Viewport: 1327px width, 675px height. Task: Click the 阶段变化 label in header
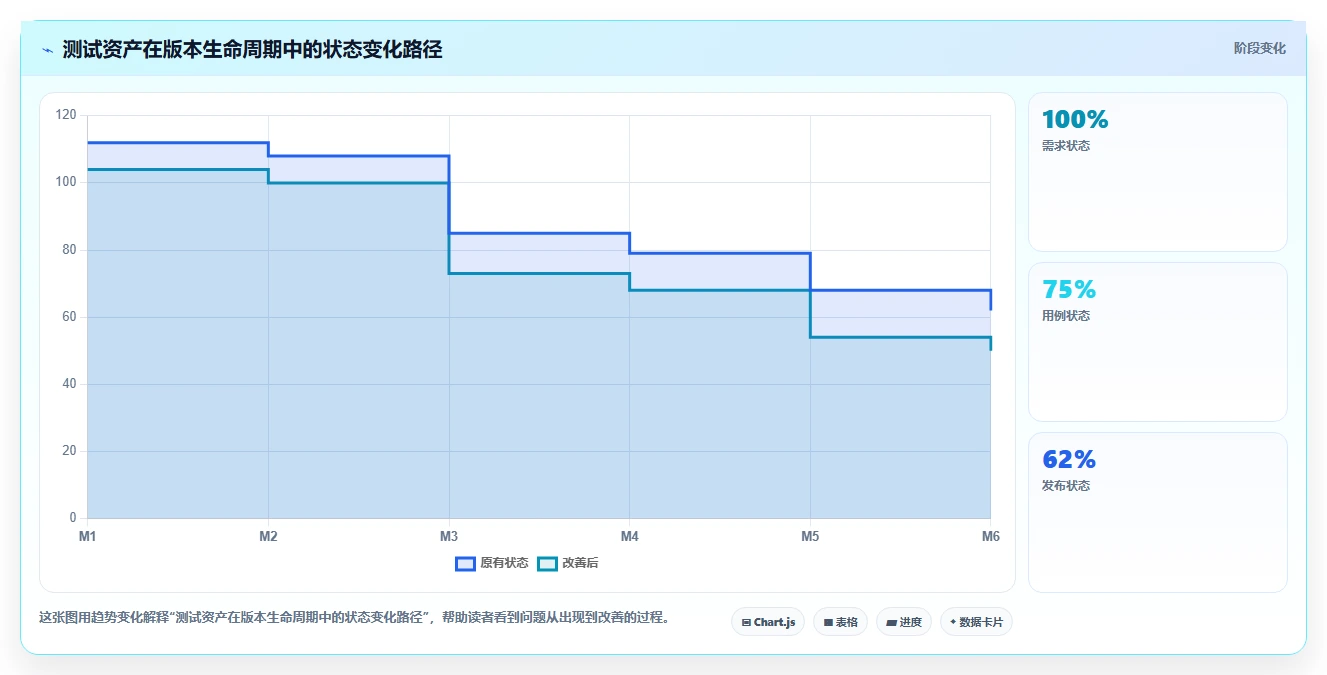tap(1259, 48)
